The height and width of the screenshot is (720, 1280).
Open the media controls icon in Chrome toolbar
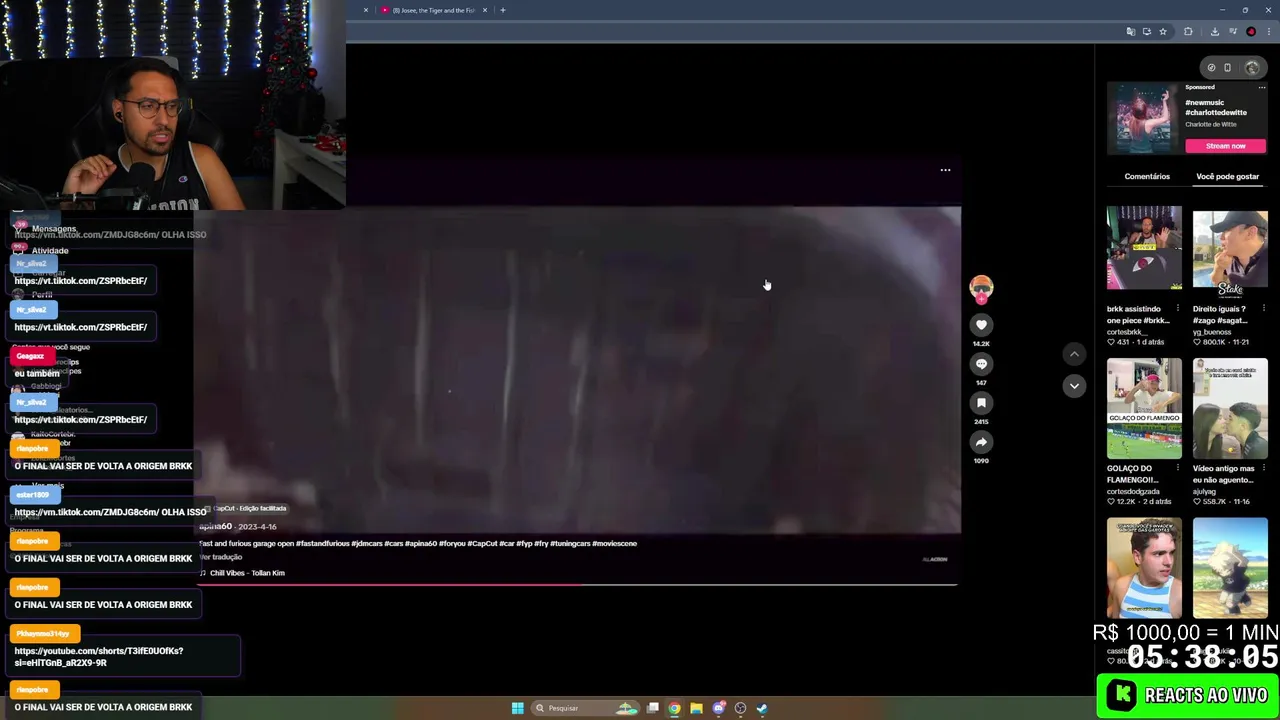(x=1233, y=32)
